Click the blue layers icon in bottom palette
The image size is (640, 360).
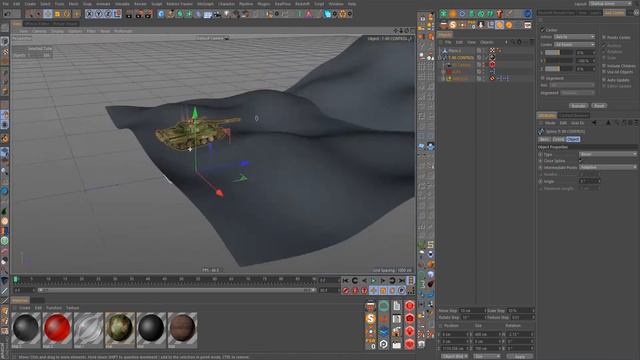pos(384,331)
